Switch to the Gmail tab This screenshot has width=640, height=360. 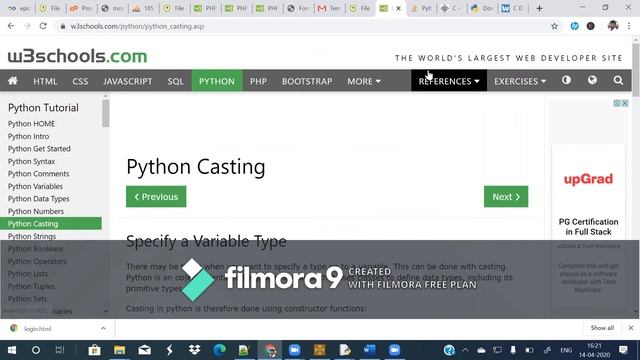pyautogui.click(x=329, y=8)
